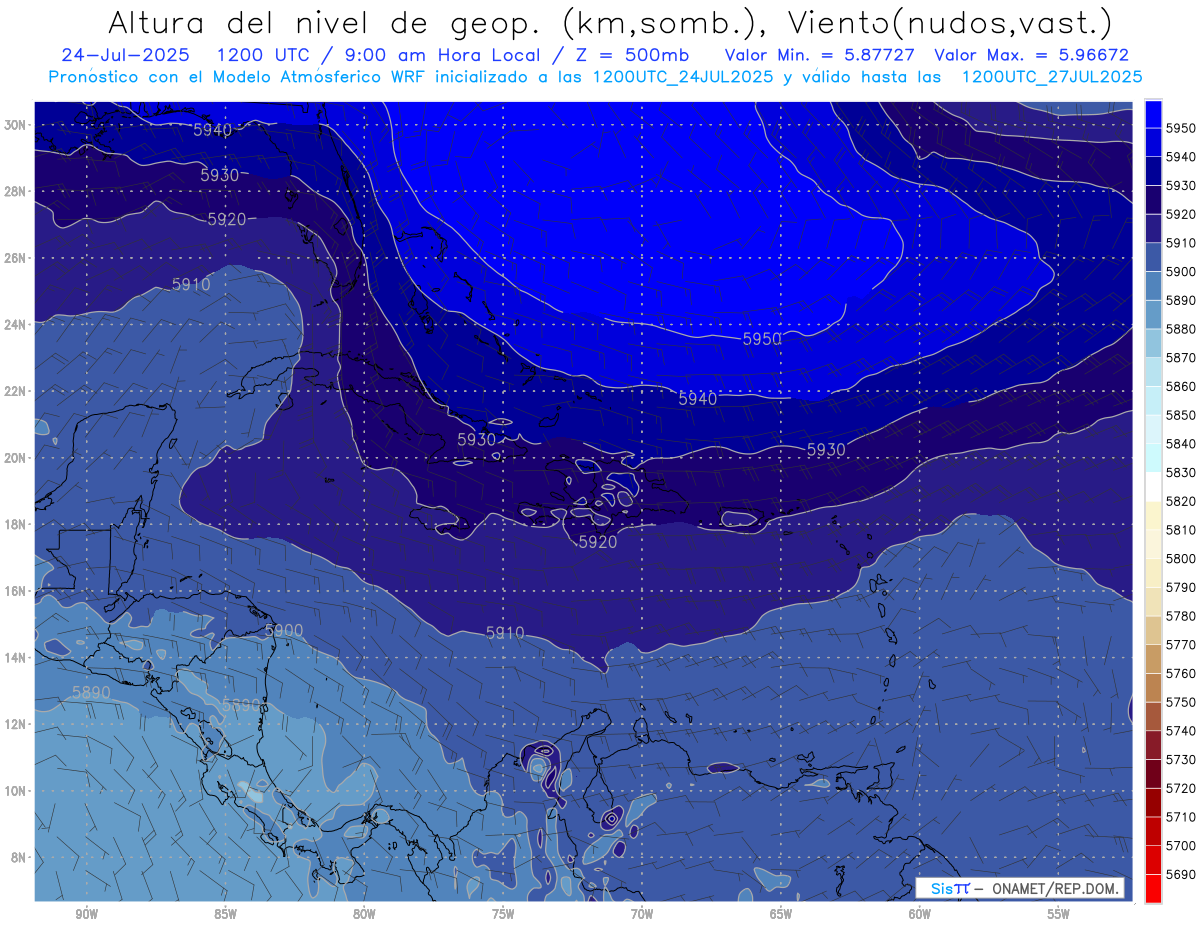Click the '5910' contour label near 25N

pos(191,284)
